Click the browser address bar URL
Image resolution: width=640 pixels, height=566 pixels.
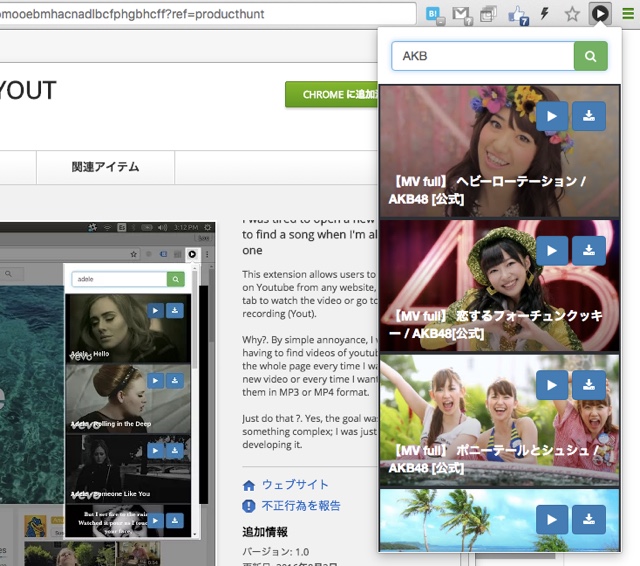206,14
